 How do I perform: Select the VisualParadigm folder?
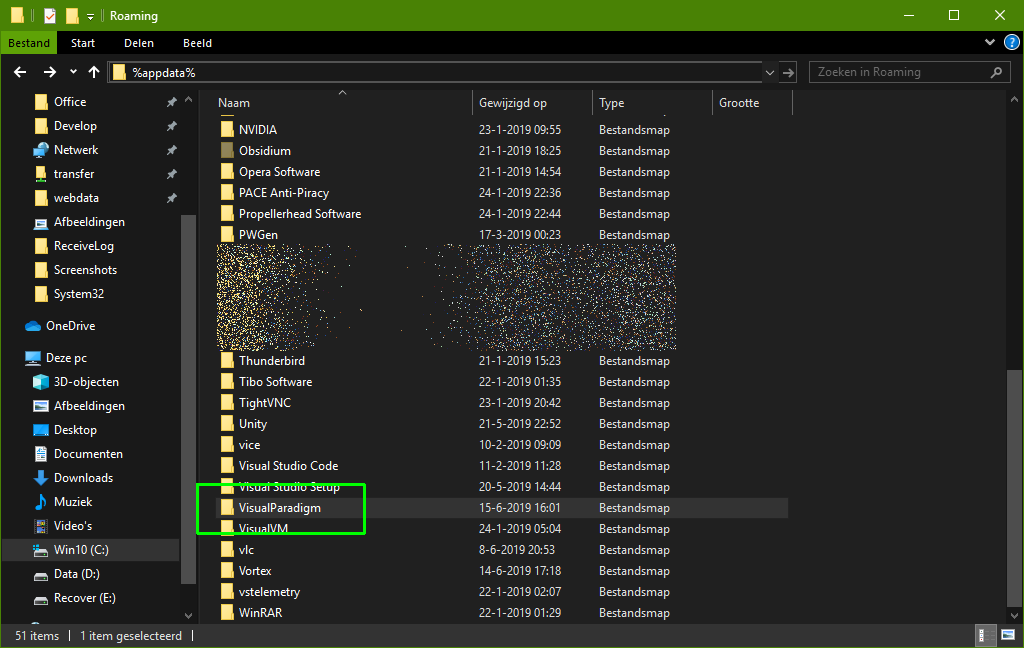click(x=502, y=508)
